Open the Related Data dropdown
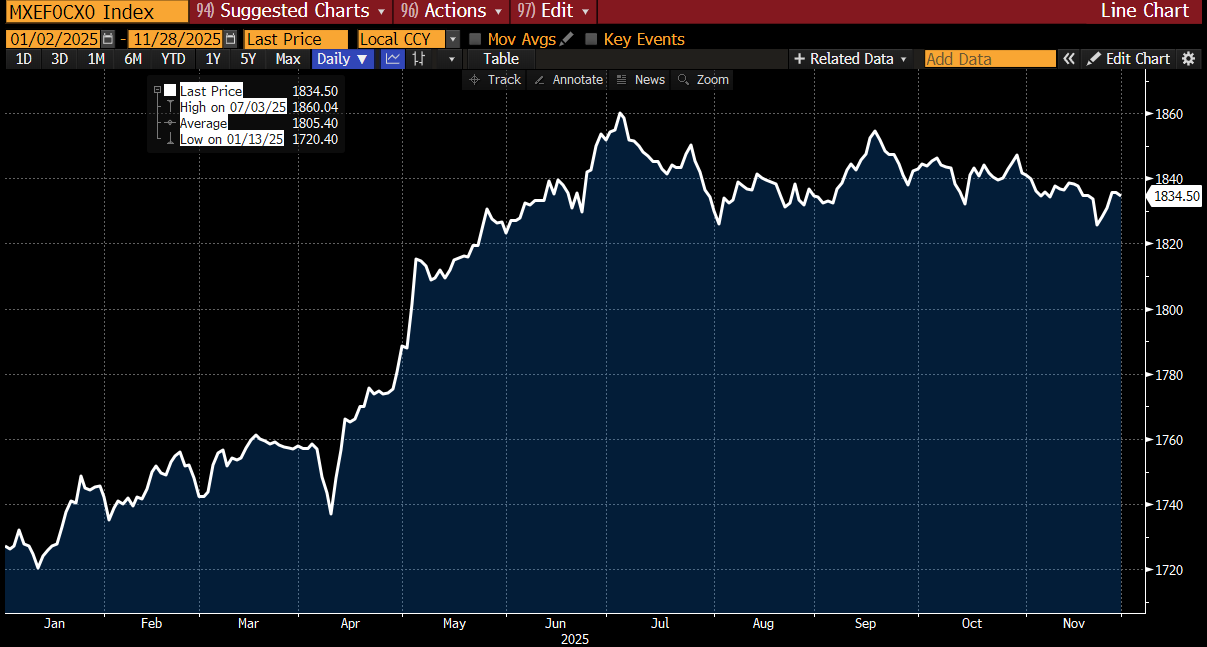The image size is (1207, 647). point(850,59)
